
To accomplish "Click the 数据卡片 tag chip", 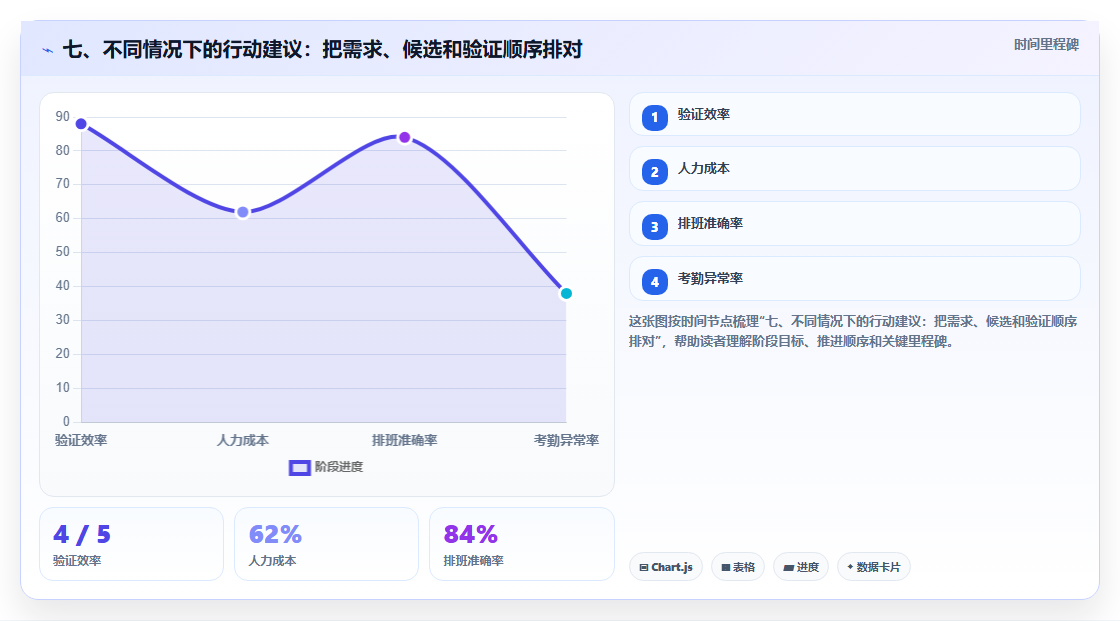I will tap(874, 567).
